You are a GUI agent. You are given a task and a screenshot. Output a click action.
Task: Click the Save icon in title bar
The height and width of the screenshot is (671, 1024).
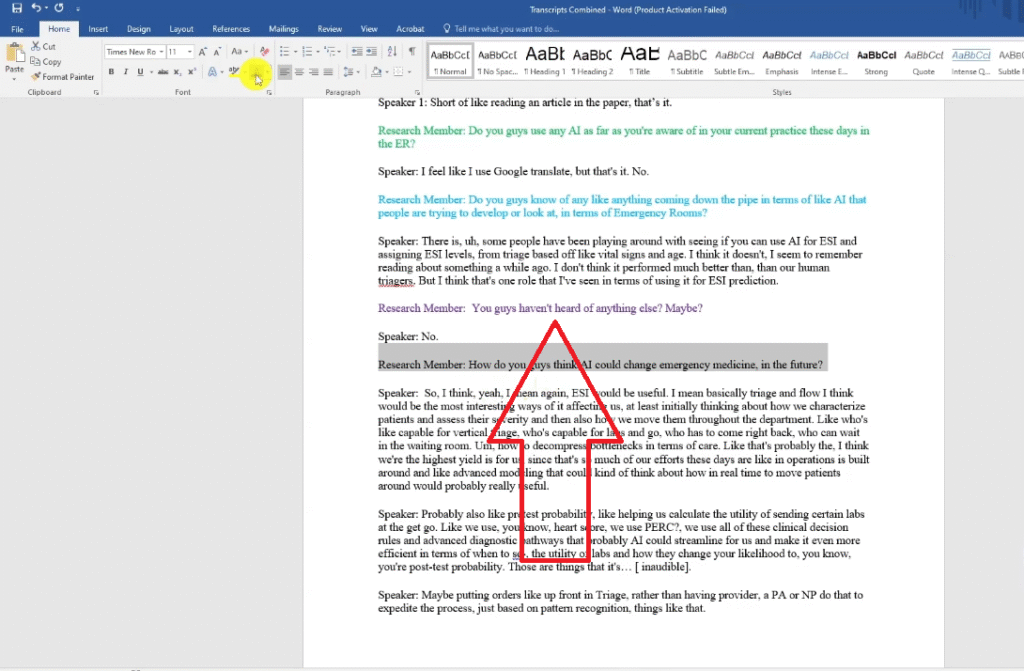(x=17, y=8)
